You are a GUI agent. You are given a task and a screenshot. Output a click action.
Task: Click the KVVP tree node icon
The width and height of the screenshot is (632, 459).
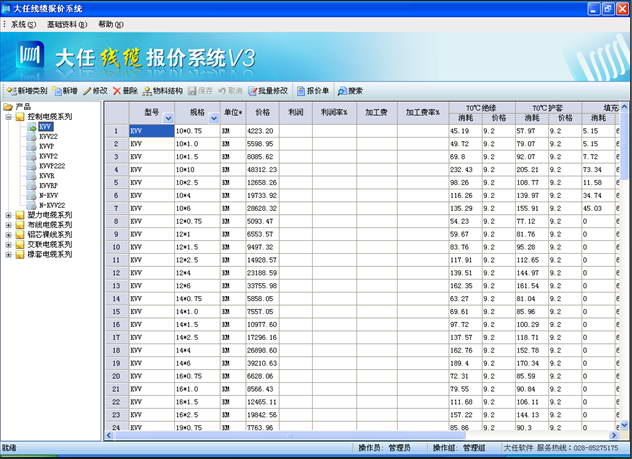coord(31,147)
